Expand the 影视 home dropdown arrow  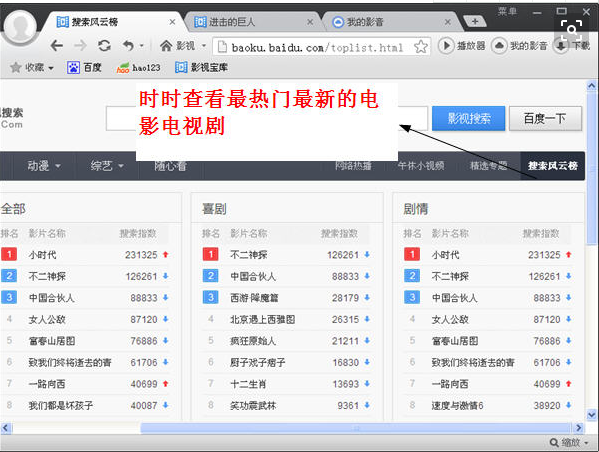click(204, 46)
